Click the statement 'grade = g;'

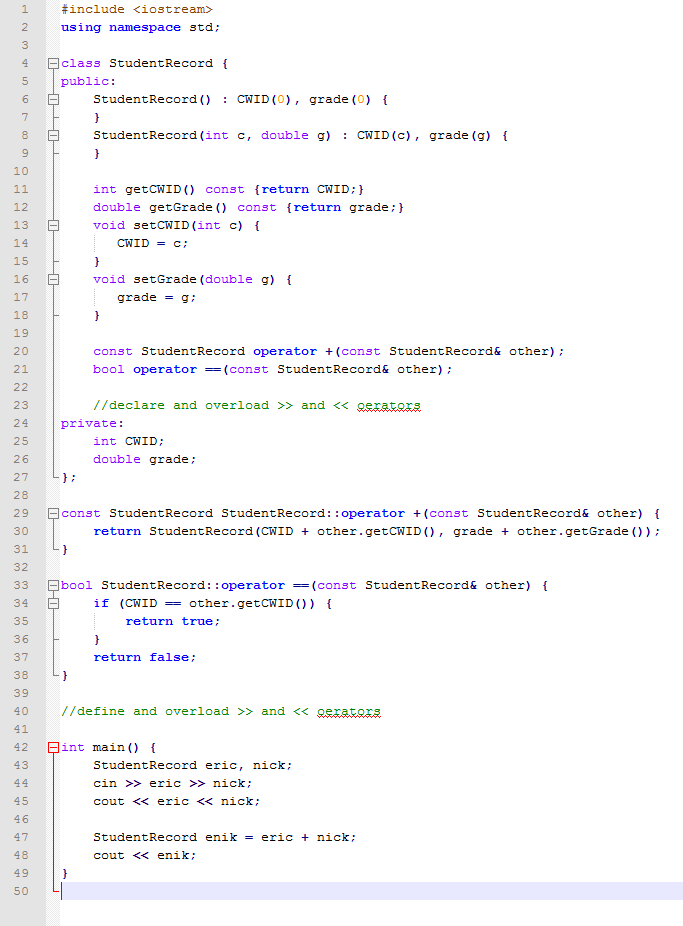point(156,298)
